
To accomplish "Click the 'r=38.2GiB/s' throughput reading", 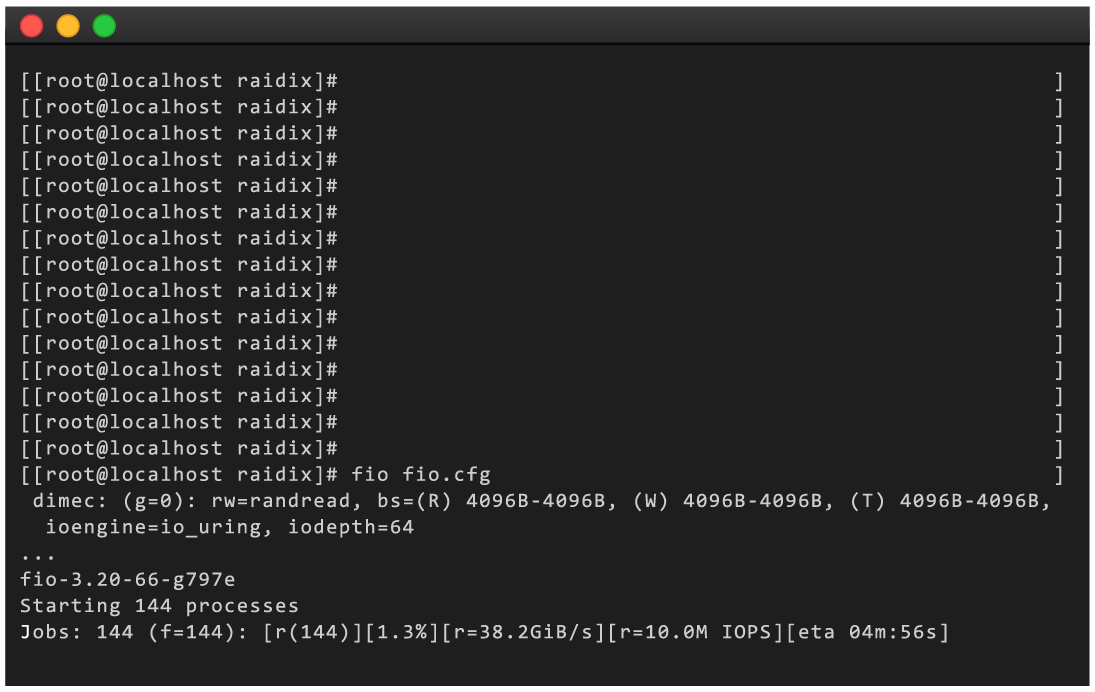I will click(x=523, y=632).
